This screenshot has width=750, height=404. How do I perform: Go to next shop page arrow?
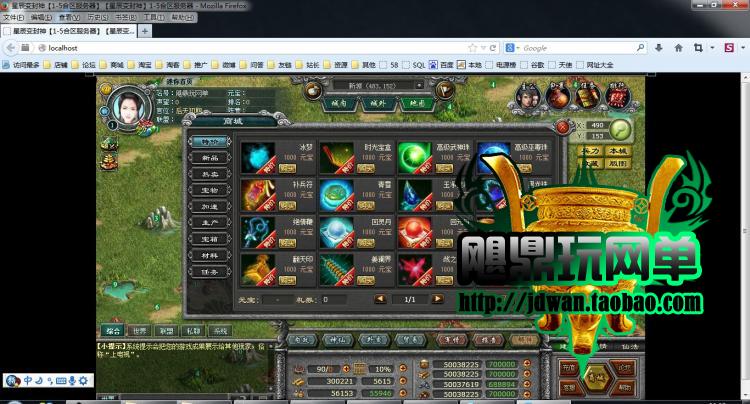coord(437,299)
